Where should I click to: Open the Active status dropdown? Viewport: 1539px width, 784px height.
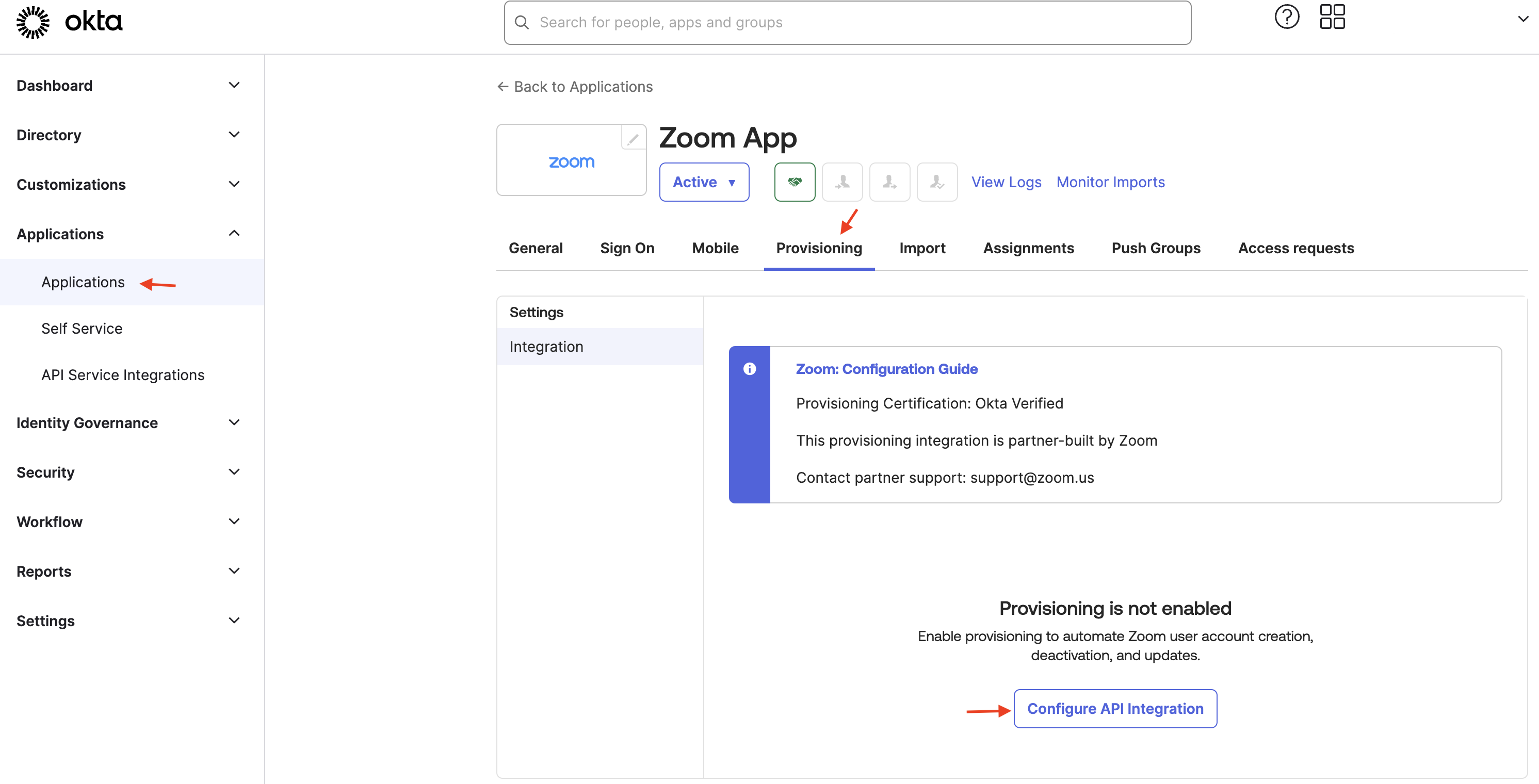coord(703,182)
